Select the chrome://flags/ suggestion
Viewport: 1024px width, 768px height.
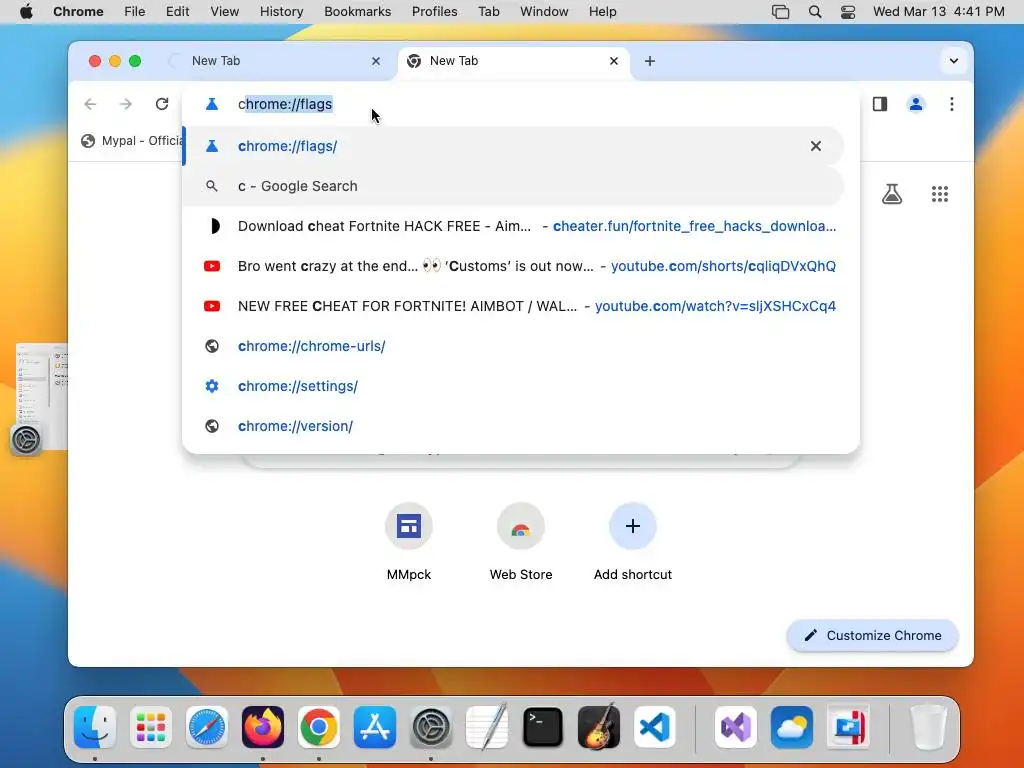(513, 146)
